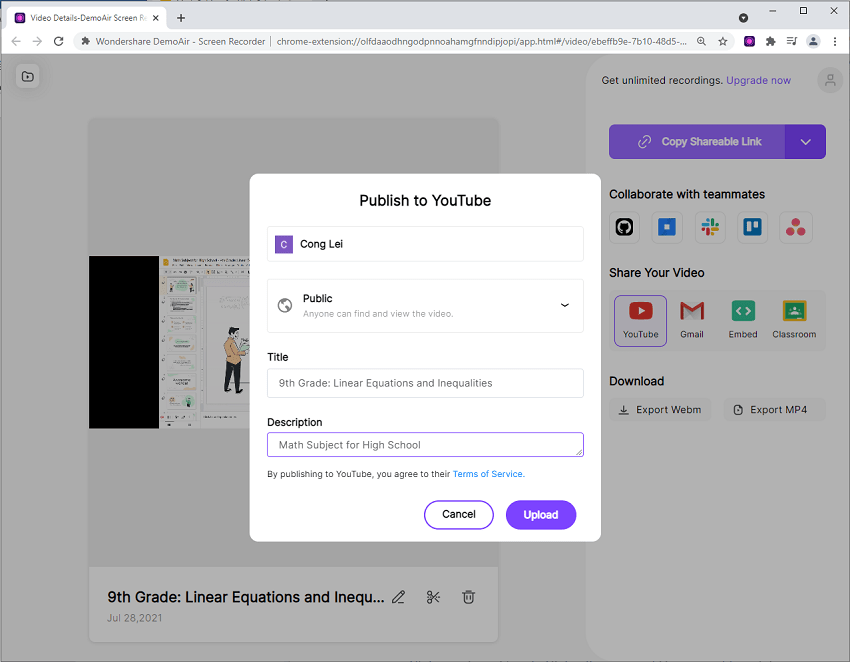The width and height of the screenshot is (850, 662).
Task: Close the Video Details browser tab
Action: point(156,18)
